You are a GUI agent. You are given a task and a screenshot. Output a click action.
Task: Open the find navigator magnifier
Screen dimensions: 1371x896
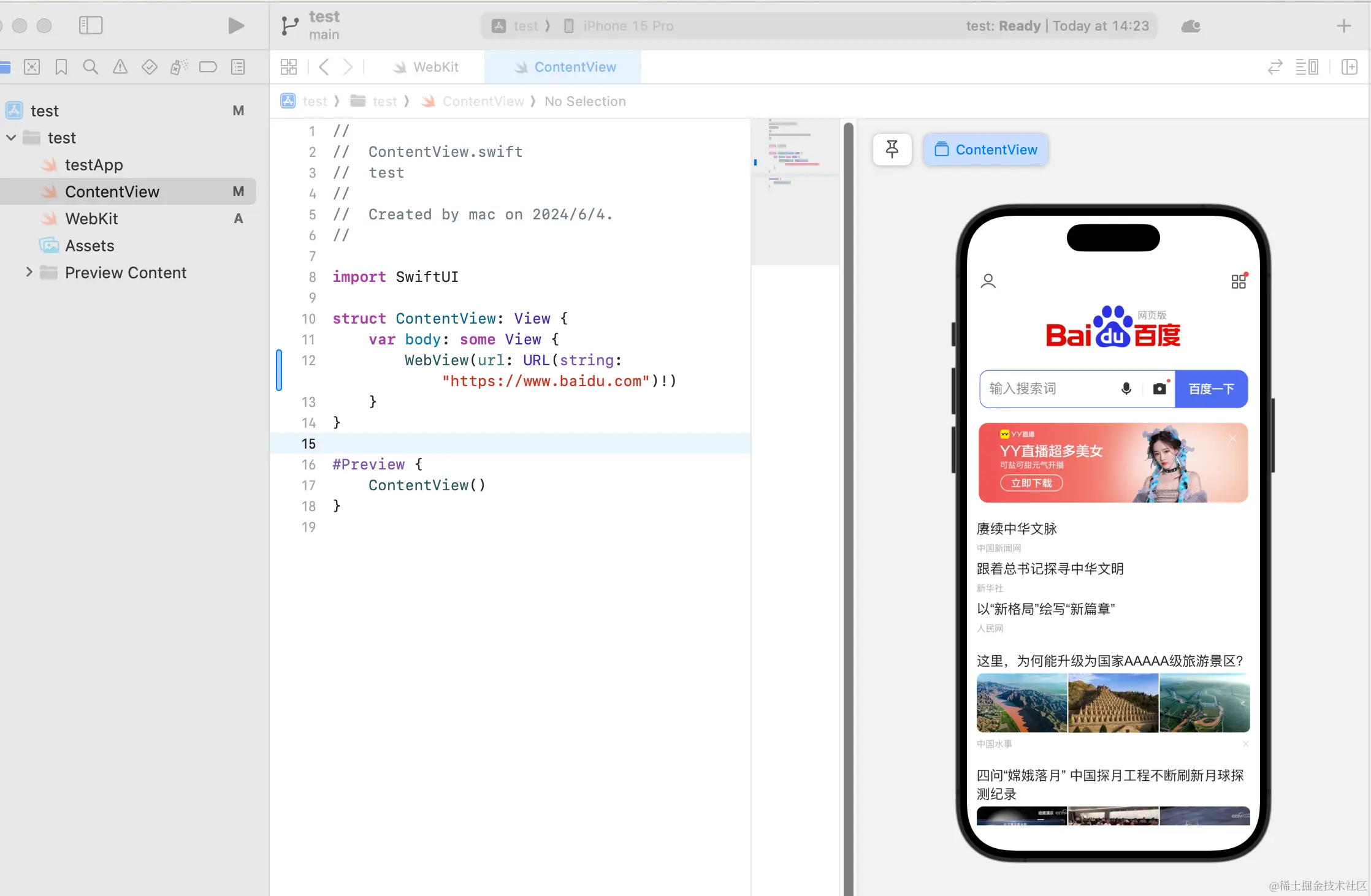[90, 67]
